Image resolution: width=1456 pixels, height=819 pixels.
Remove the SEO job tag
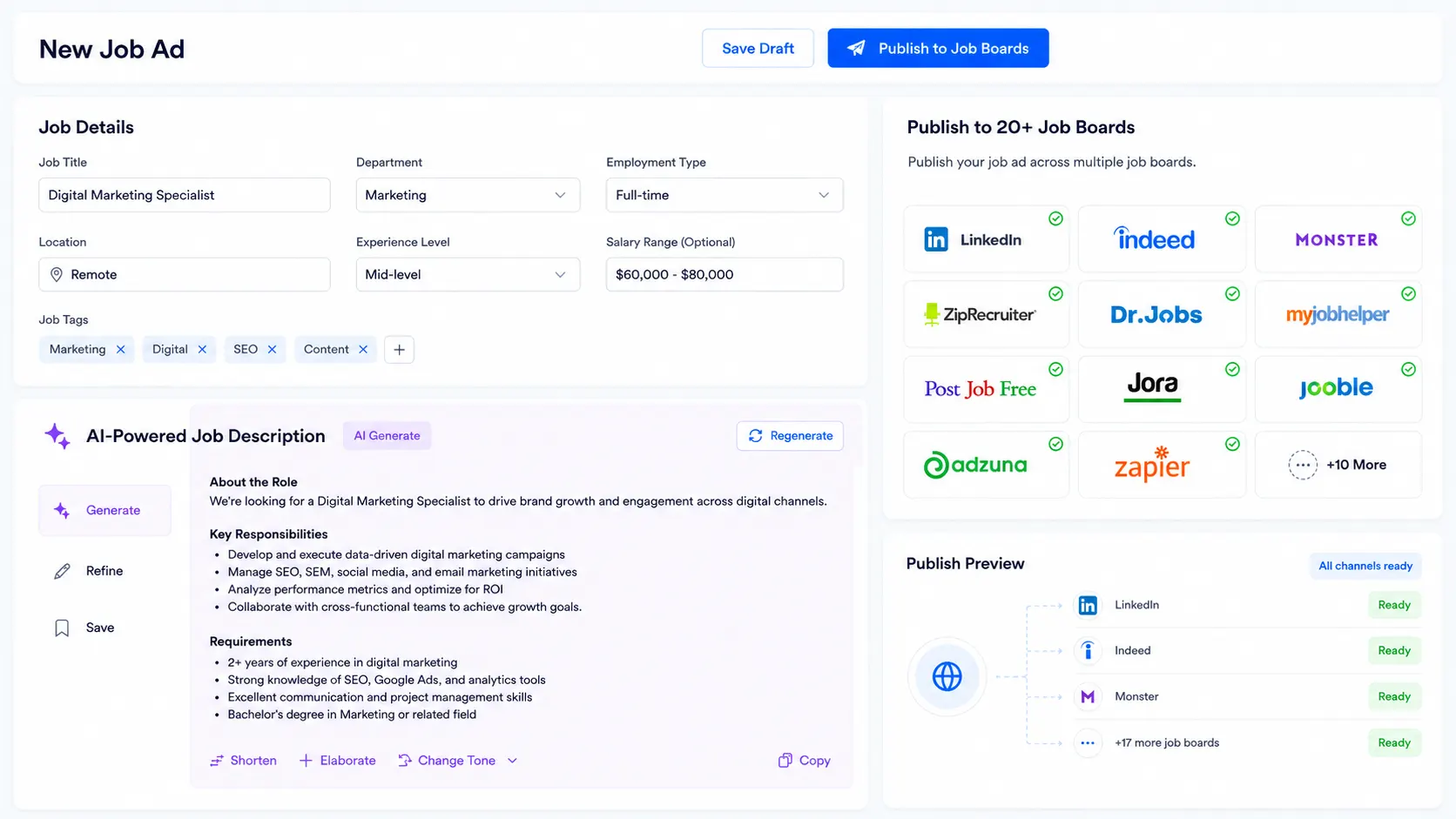(x=272, y=349)
